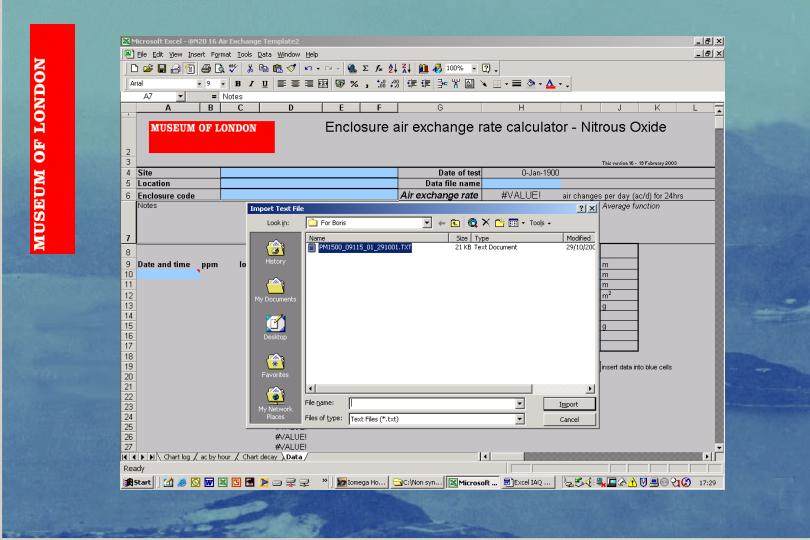Center cell text
The height and width of the screenshot is (540, 810).
pos(295,84)
